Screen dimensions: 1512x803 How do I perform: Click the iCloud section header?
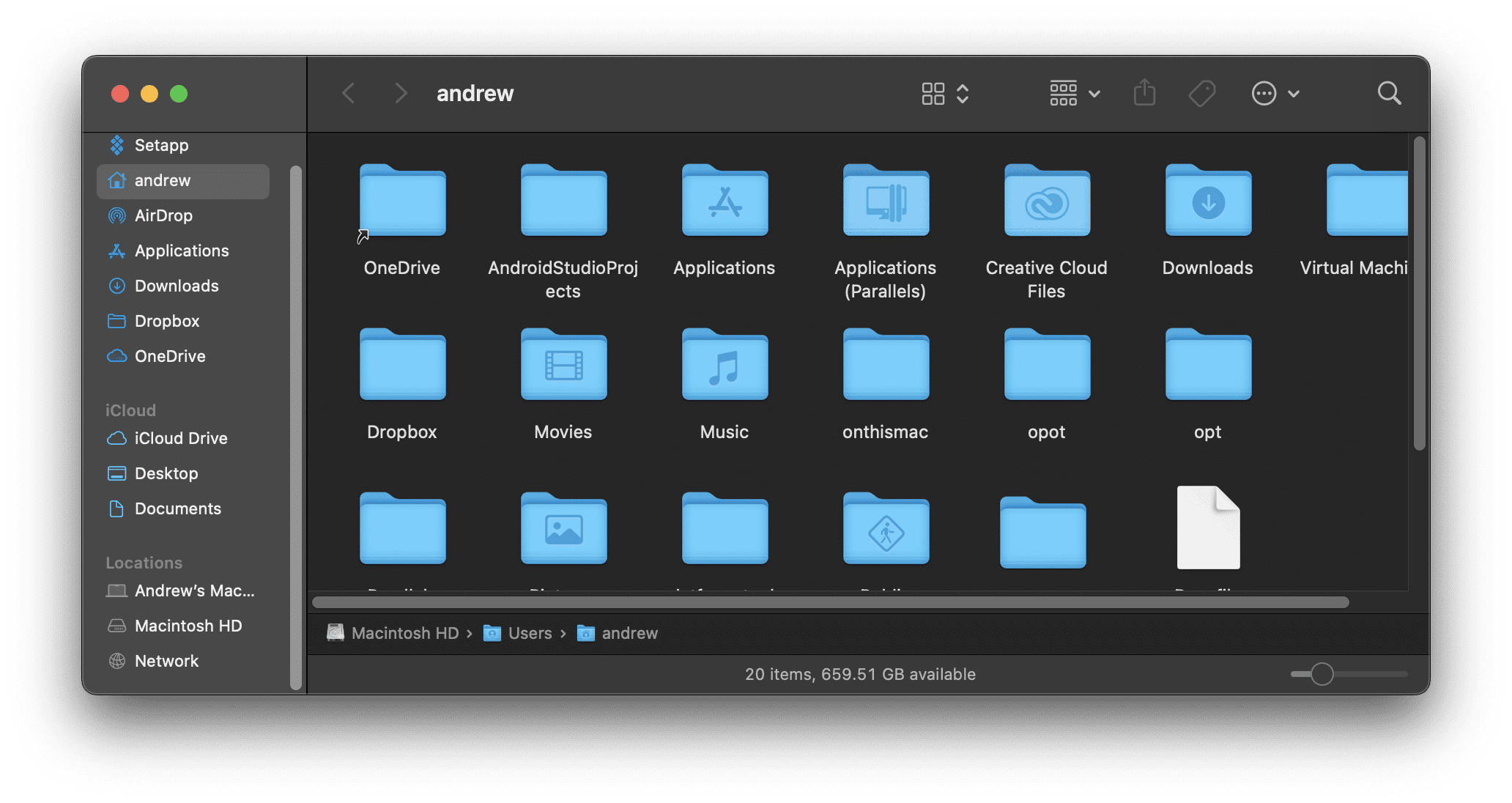[x=130, y=410]
